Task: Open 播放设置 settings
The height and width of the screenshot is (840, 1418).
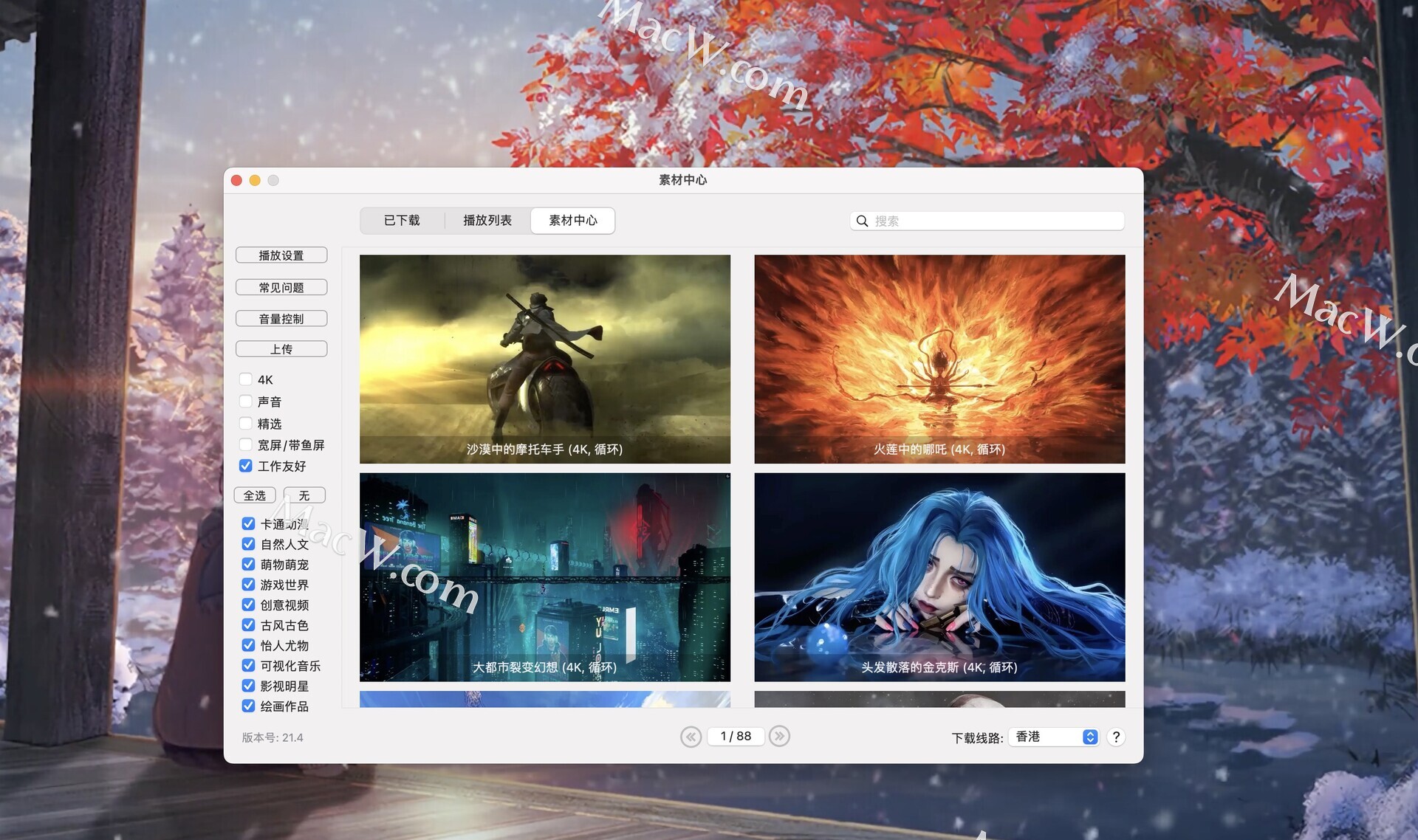Action: pyautogui.click(x=281, y=255)
